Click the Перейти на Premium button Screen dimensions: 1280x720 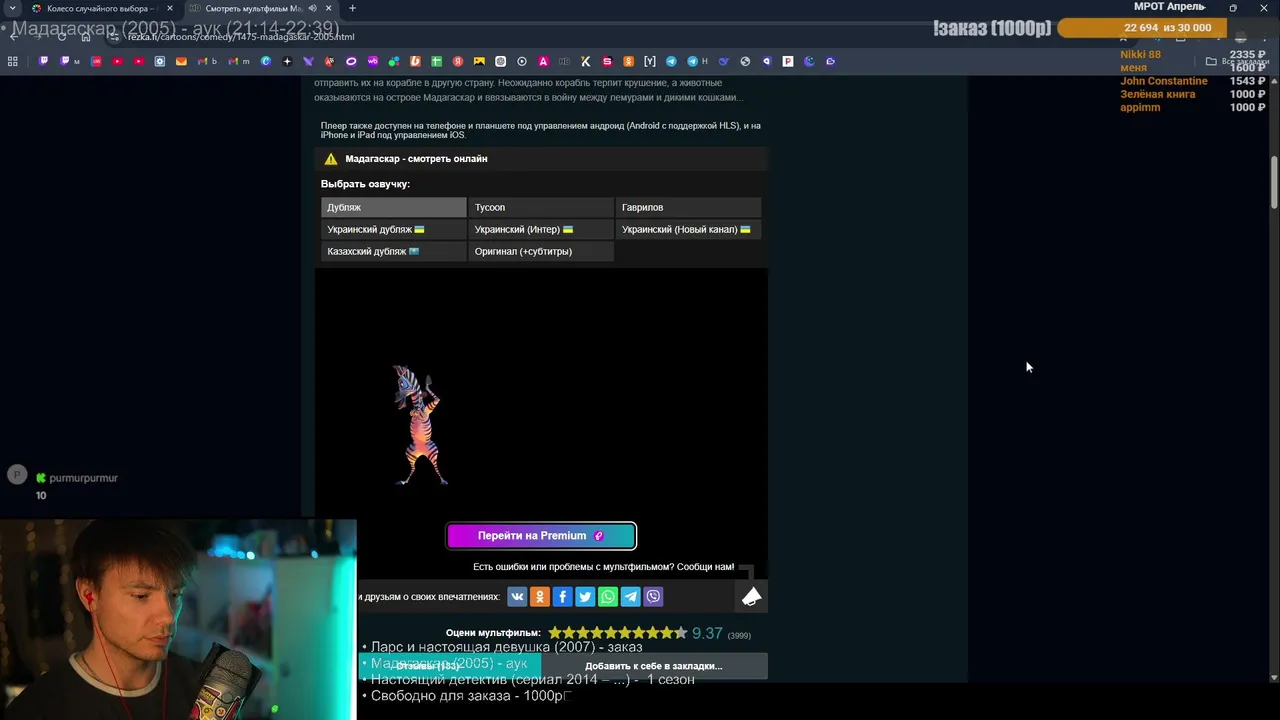[x=541, y=536]
